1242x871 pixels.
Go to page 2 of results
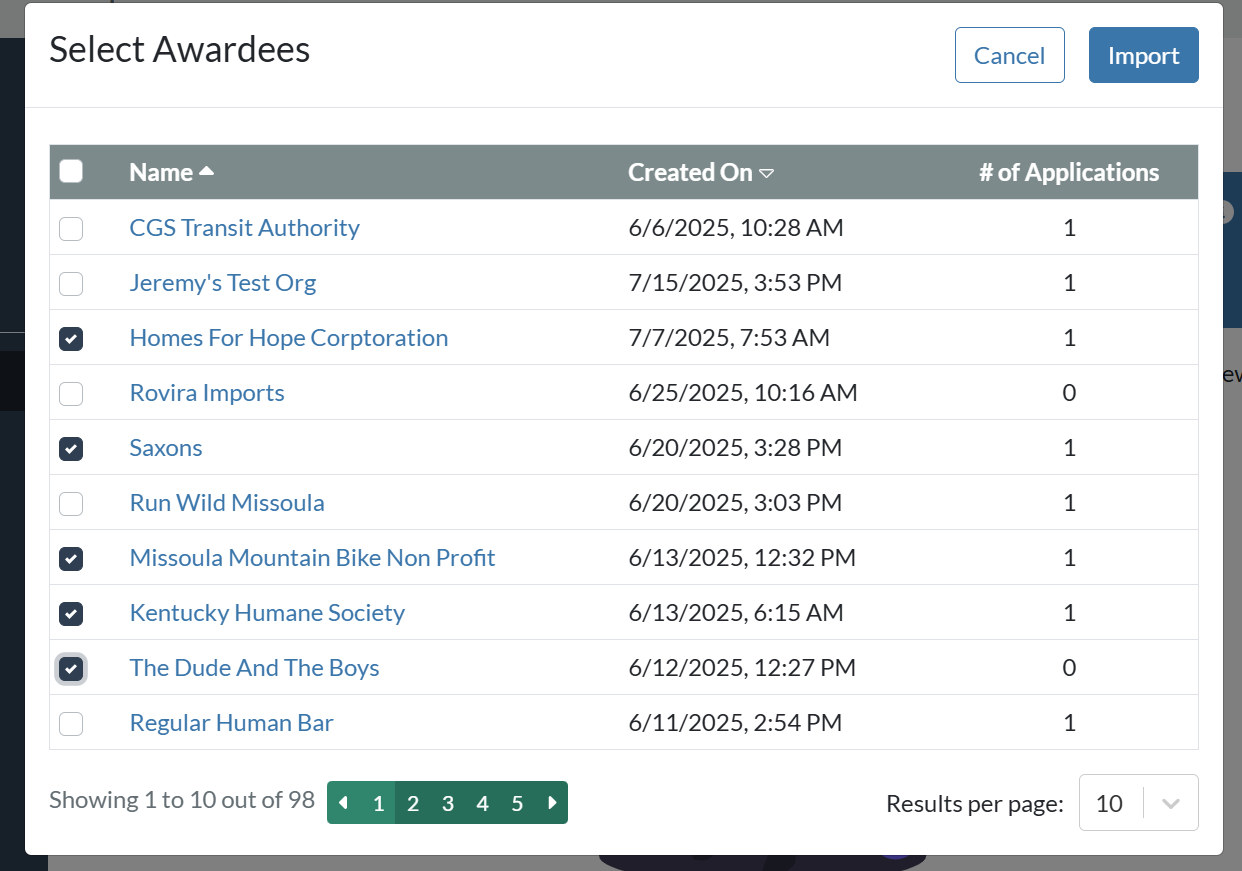click(413, 803)
